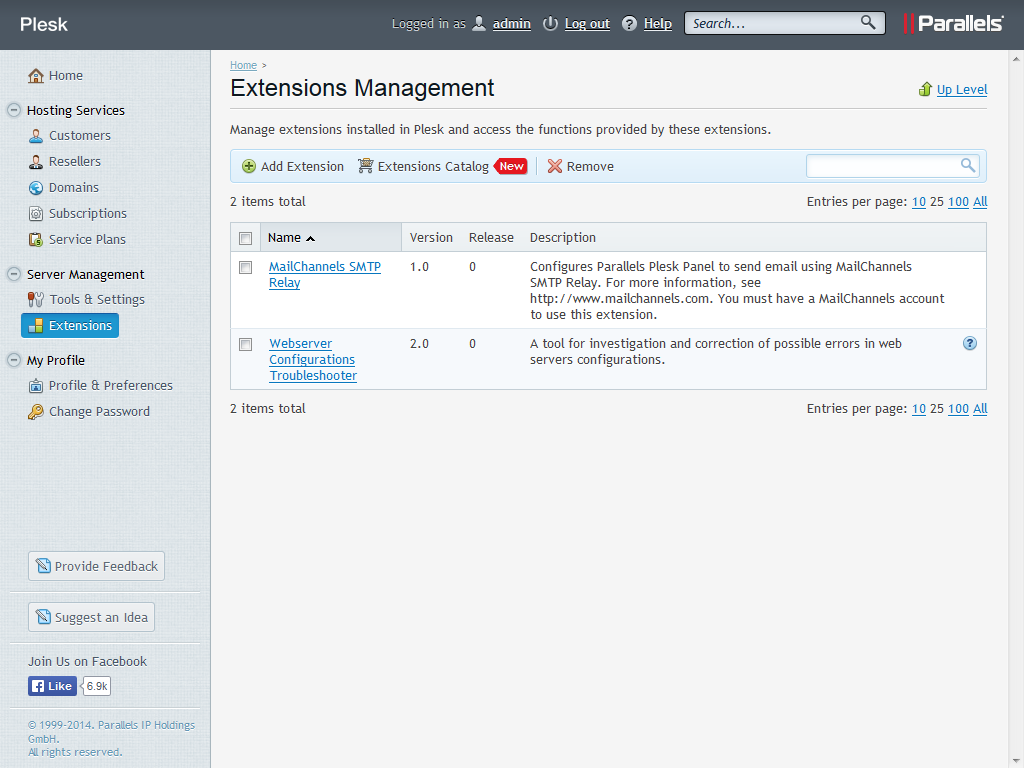Click the Up Level link
Screen dimensions: 1024x768
pyautogui.click(x=962, y=89)
